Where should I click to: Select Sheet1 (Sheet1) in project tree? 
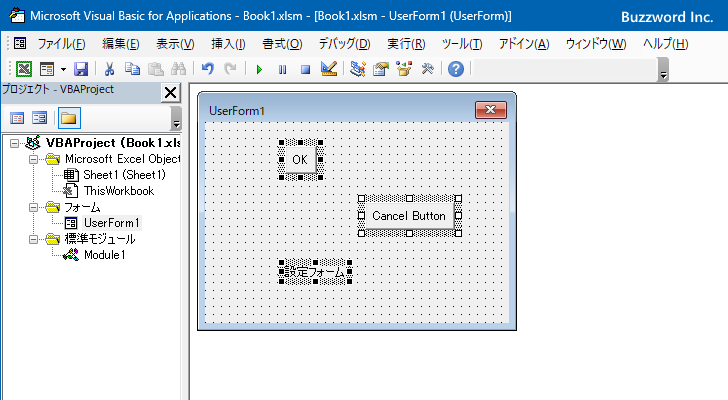[x=124, y=175]
